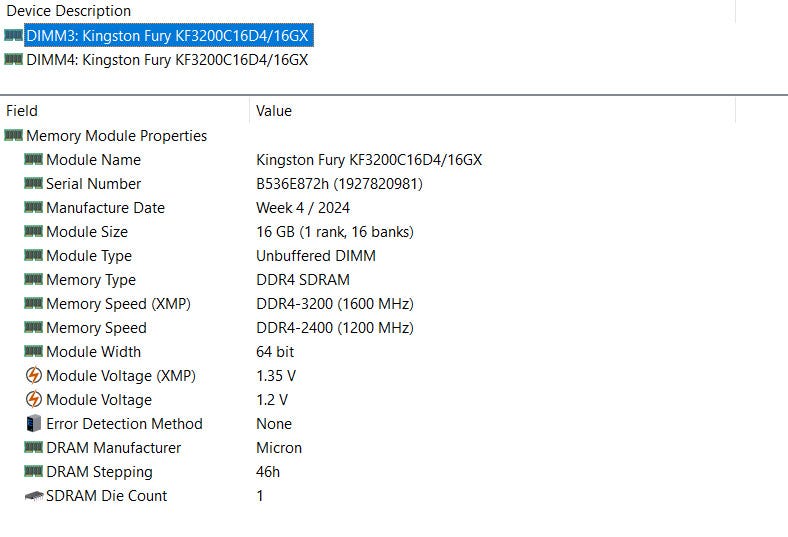Viewport: 788px width, 537px height.
Task: Select the Manufacture Date field label
Action: pos(106,207)
